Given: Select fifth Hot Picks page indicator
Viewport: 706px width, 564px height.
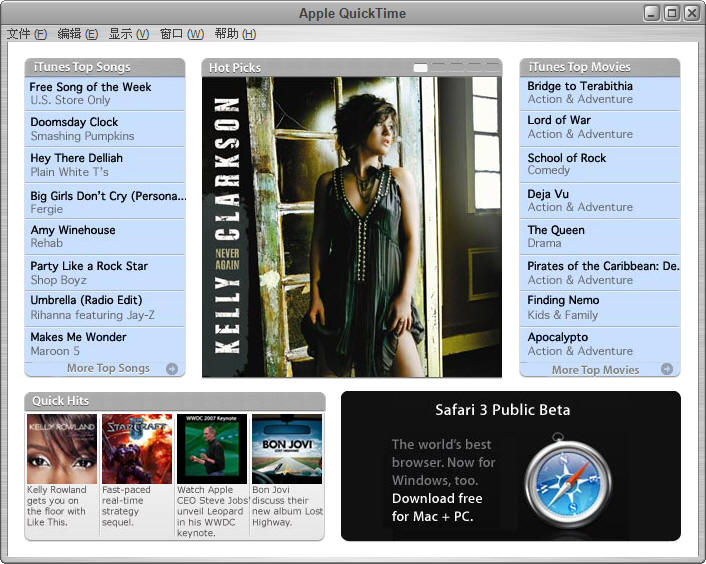Looking at the screenshot, I should [492, 68].
